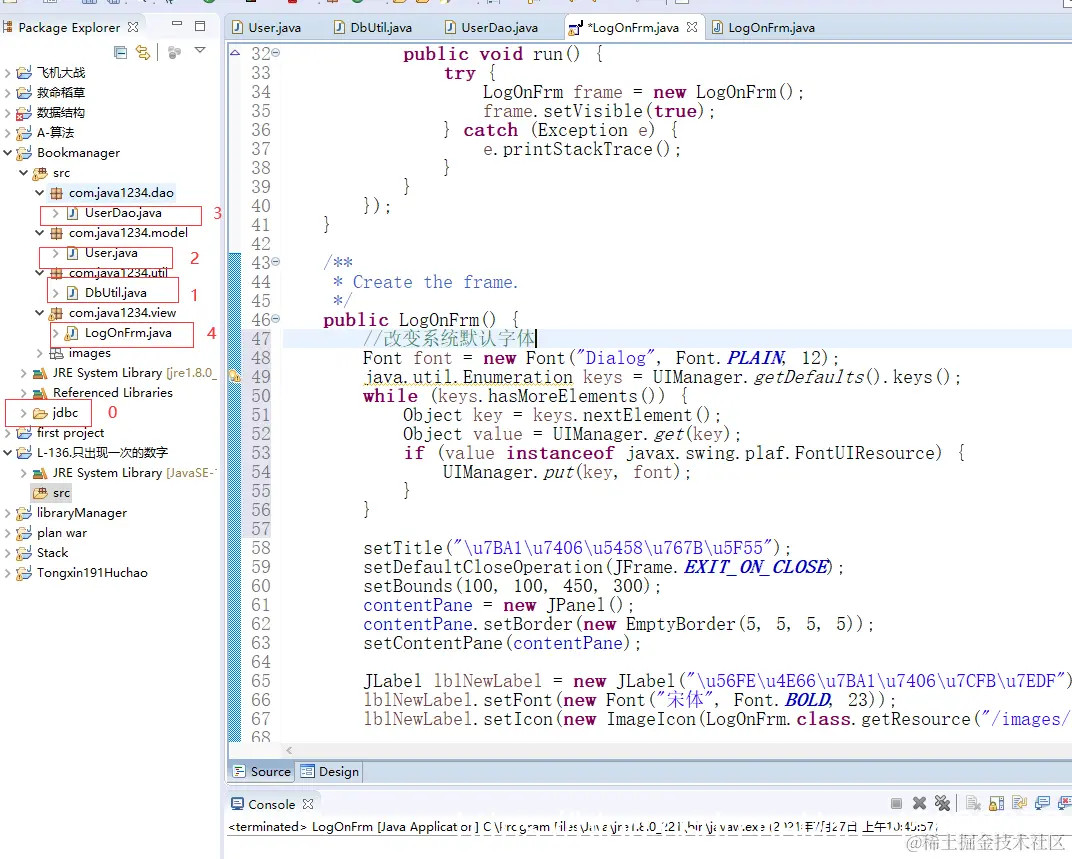
Task: Select the first project entry
Action: (x=70, y=433)
